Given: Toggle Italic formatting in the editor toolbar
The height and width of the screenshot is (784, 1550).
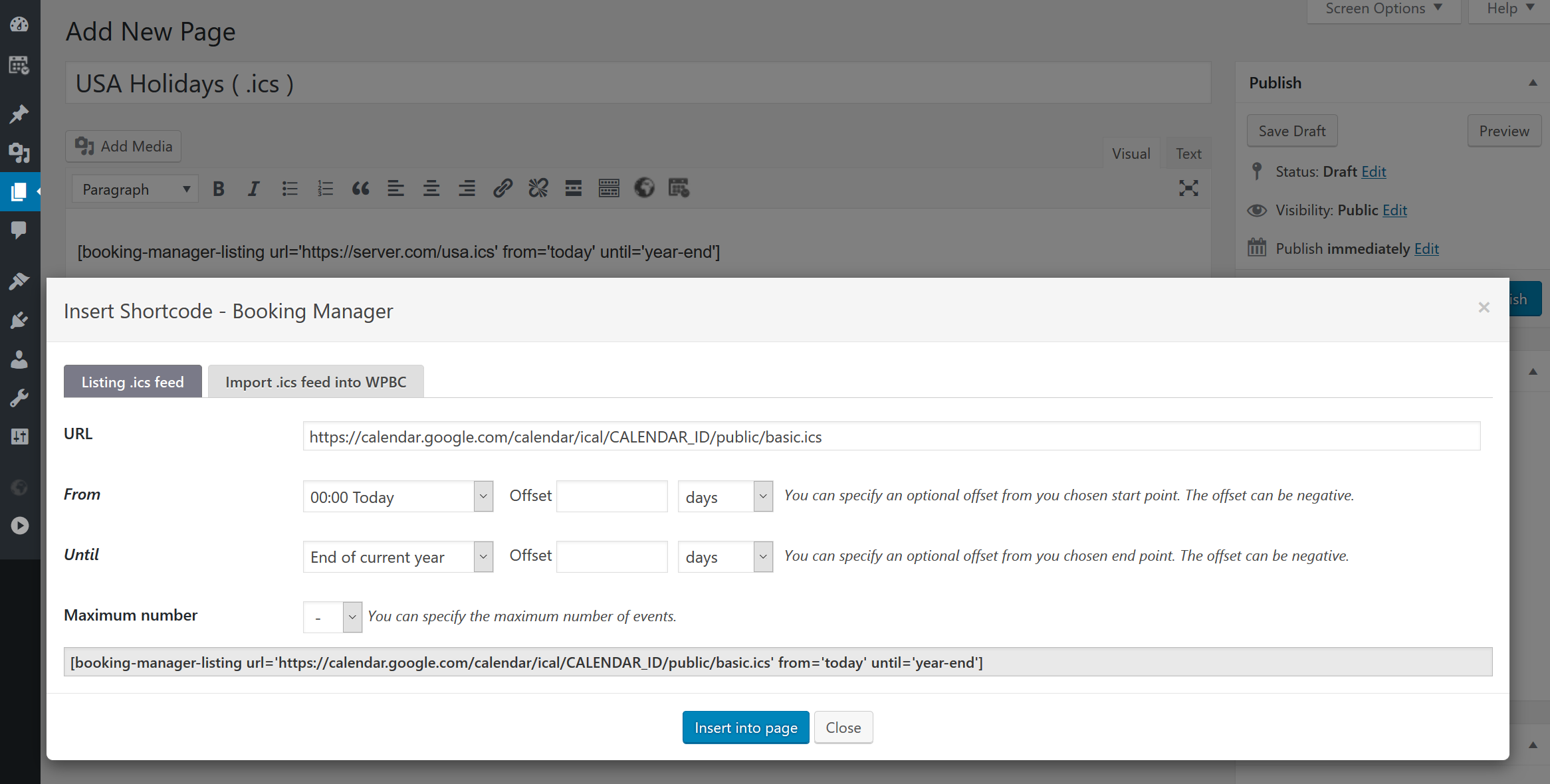Looking at the screenshot, I should pos(253,189).
